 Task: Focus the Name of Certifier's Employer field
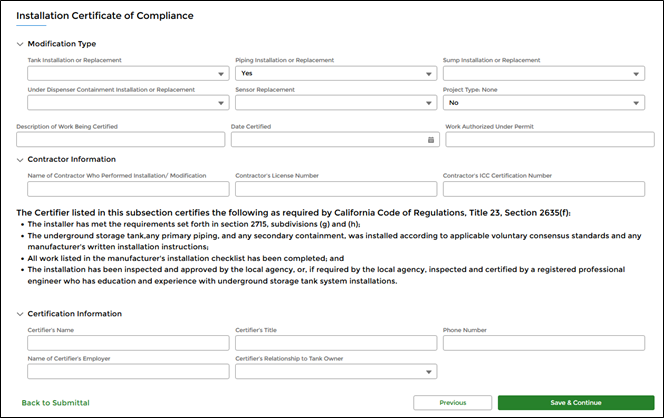click(128, 372)
